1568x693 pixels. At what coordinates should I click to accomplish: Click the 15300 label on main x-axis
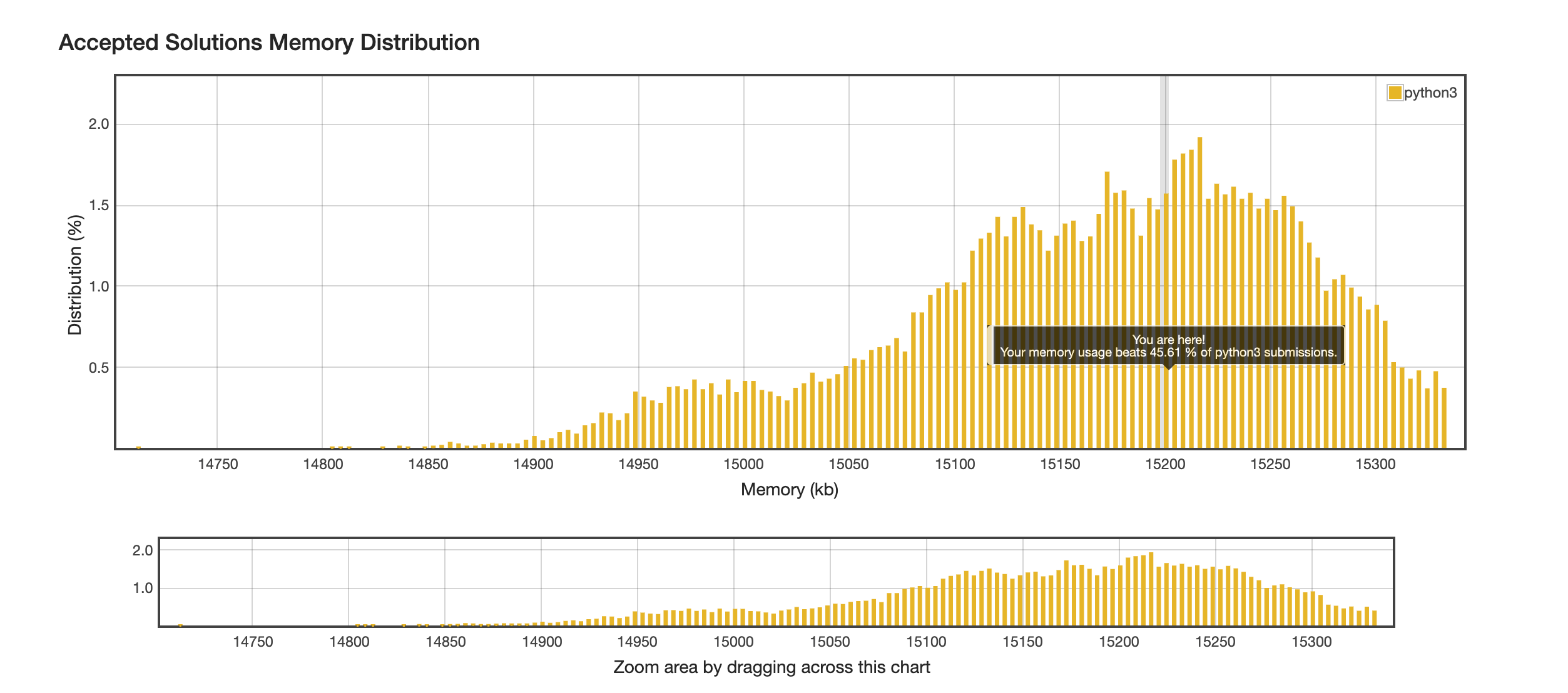[1375, 465]
